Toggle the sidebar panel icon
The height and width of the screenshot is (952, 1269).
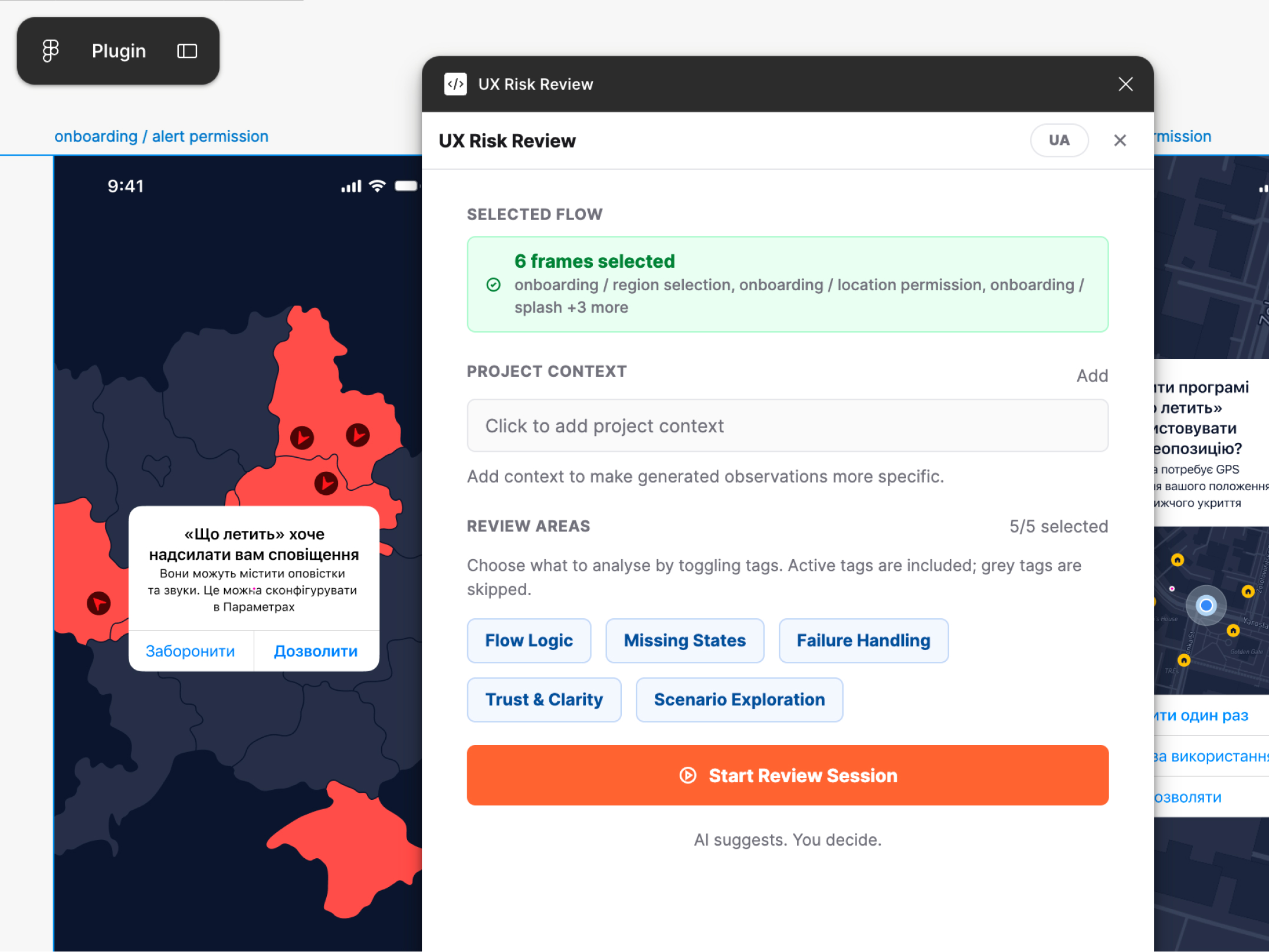coord(187,51)
